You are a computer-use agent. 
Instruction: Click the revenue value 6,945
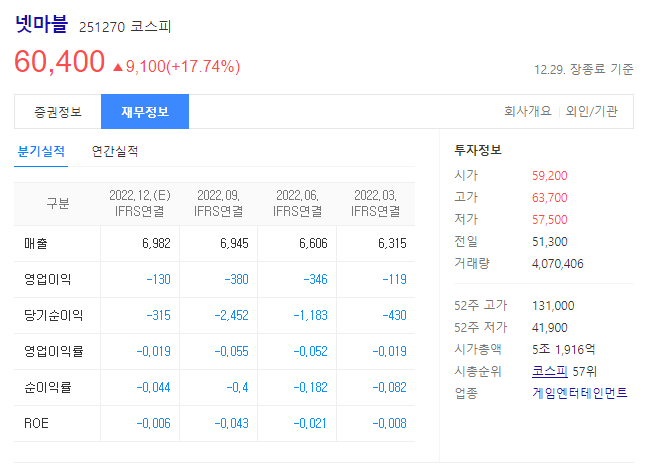click(234, 243)
